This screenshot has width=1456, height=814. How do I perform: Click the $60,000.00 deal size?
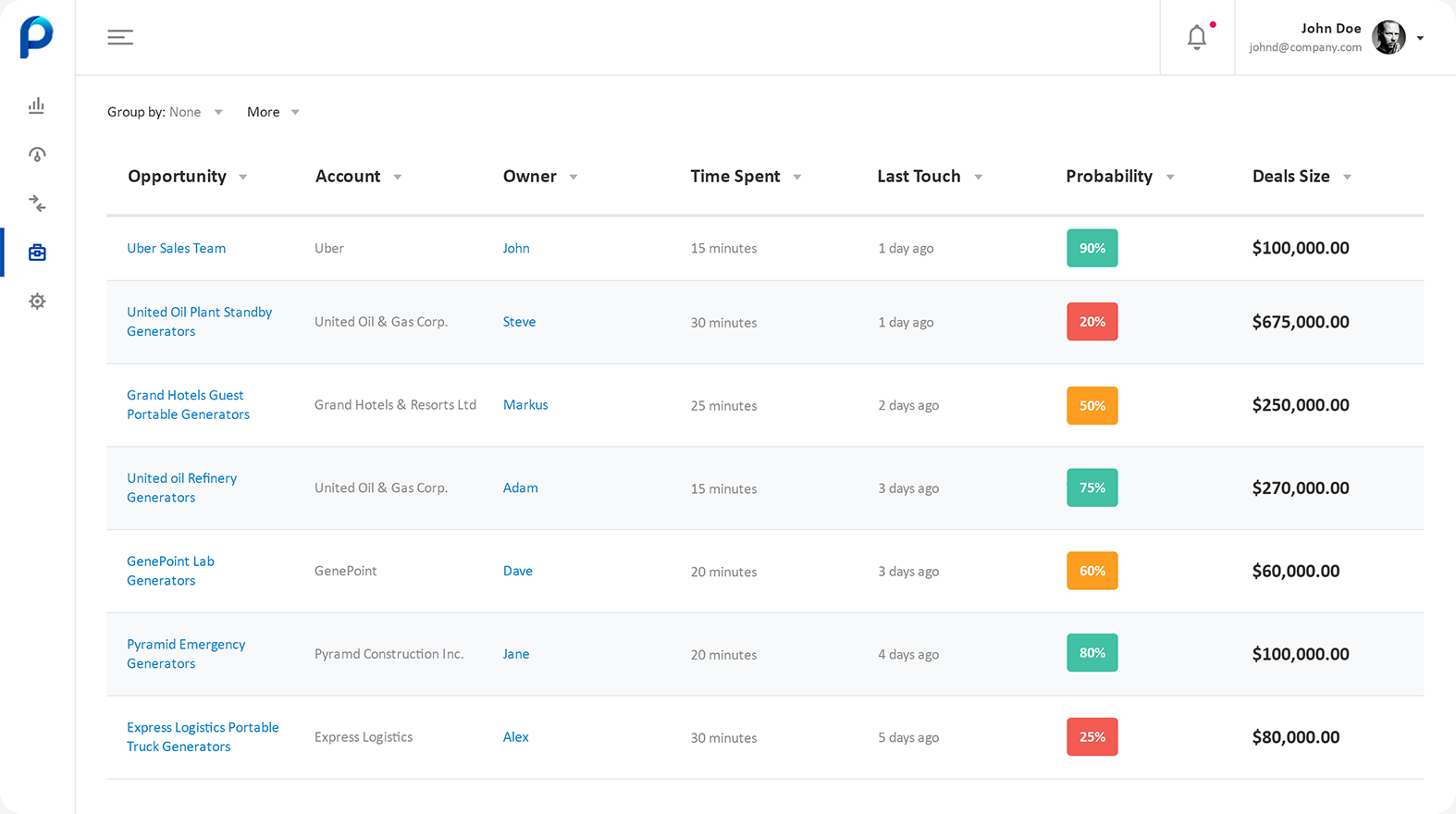point(1296,571)
